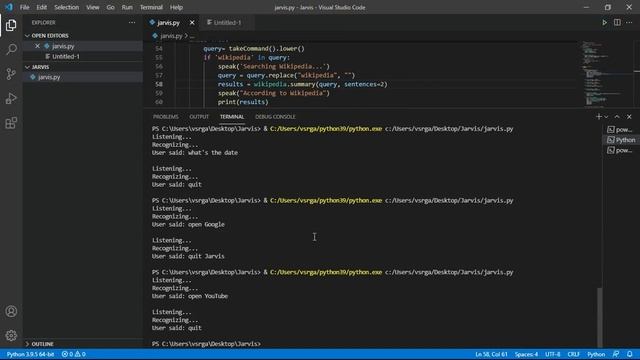Viewport: 640px width, 360px height.
Task: Change encoding via UTF-8
Action: coord(553,354)
